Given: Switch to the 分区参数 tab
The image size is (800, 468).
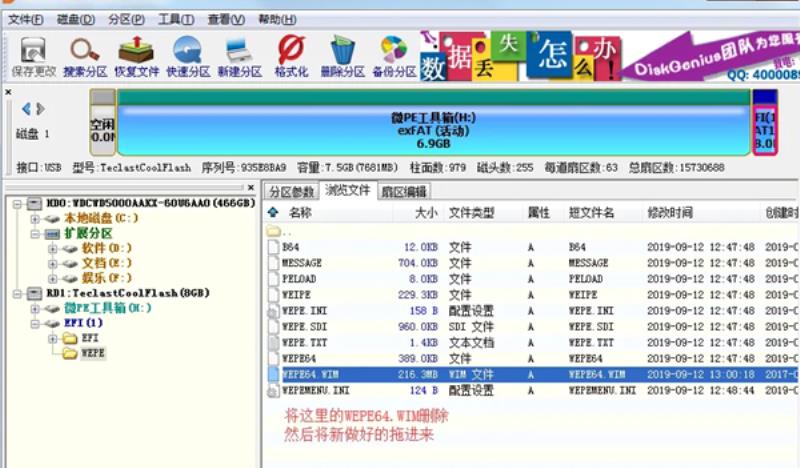Looking at the screenshot, I should (292, 192).
